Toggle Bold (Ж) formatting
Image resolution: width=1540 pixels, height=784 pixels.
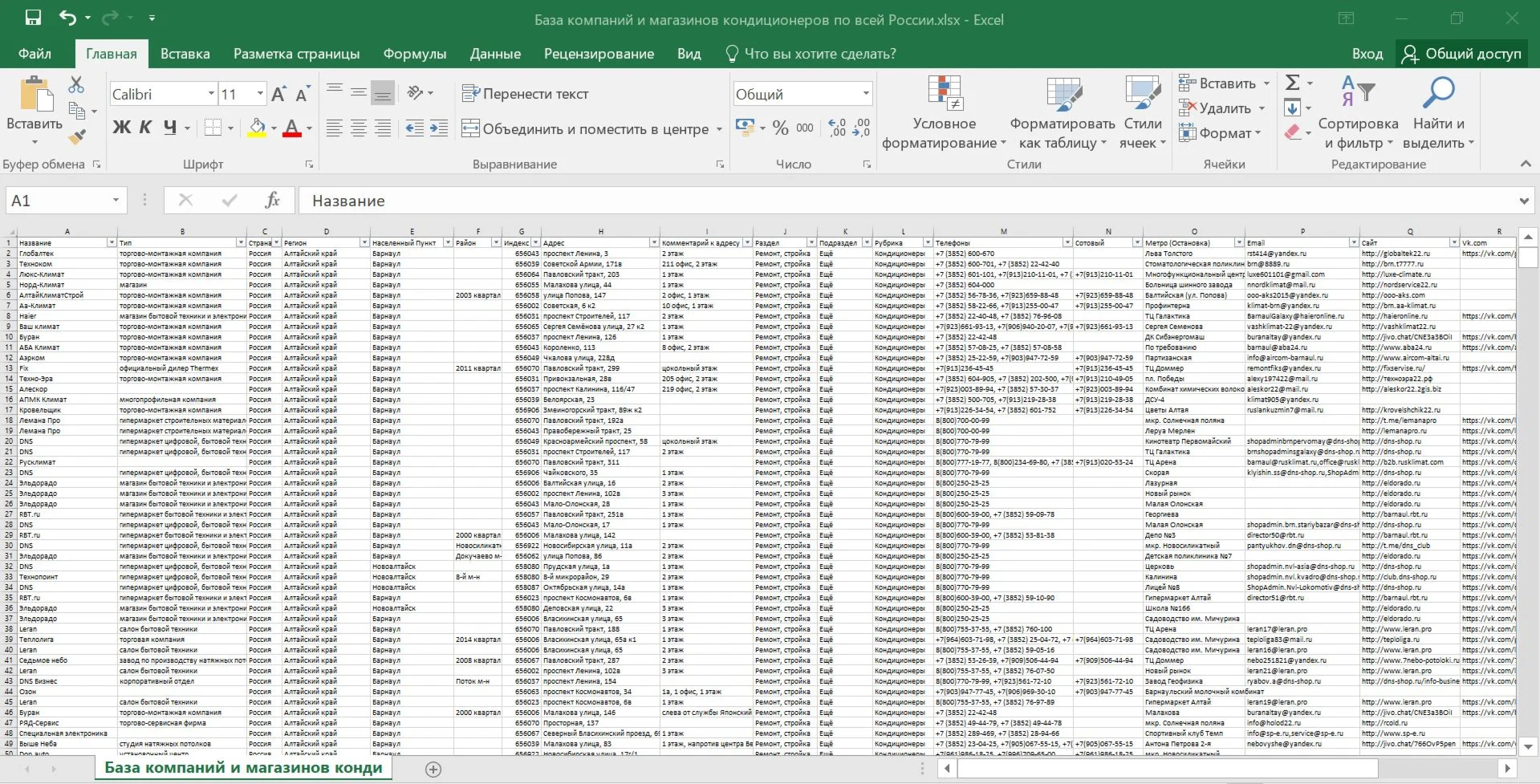click(121, 128)
